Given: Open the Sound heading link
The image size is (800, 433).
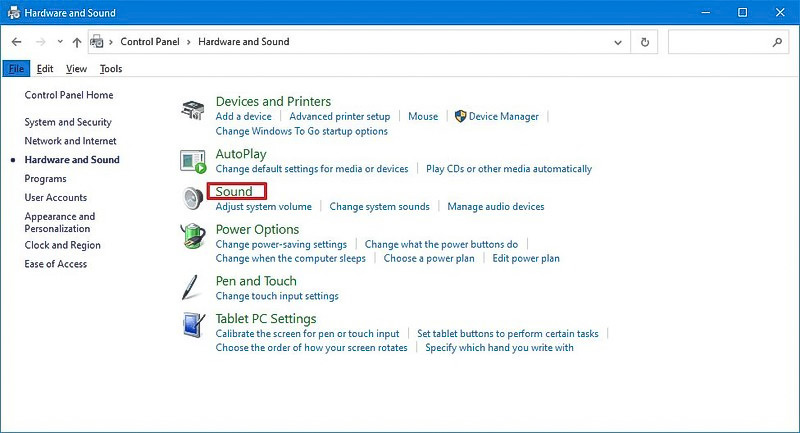Looking at the screenshot, I should click(234, 191).
